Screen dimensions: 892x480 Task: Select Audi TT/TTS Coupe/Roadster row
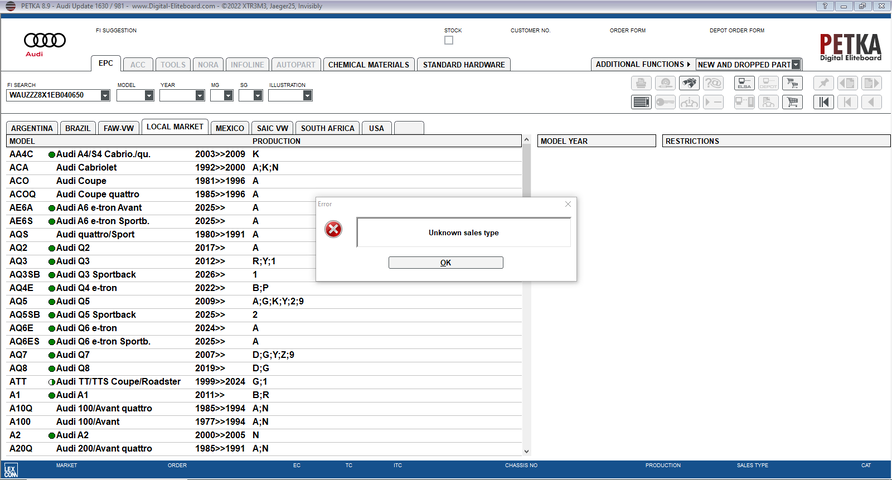pos(118,382)
